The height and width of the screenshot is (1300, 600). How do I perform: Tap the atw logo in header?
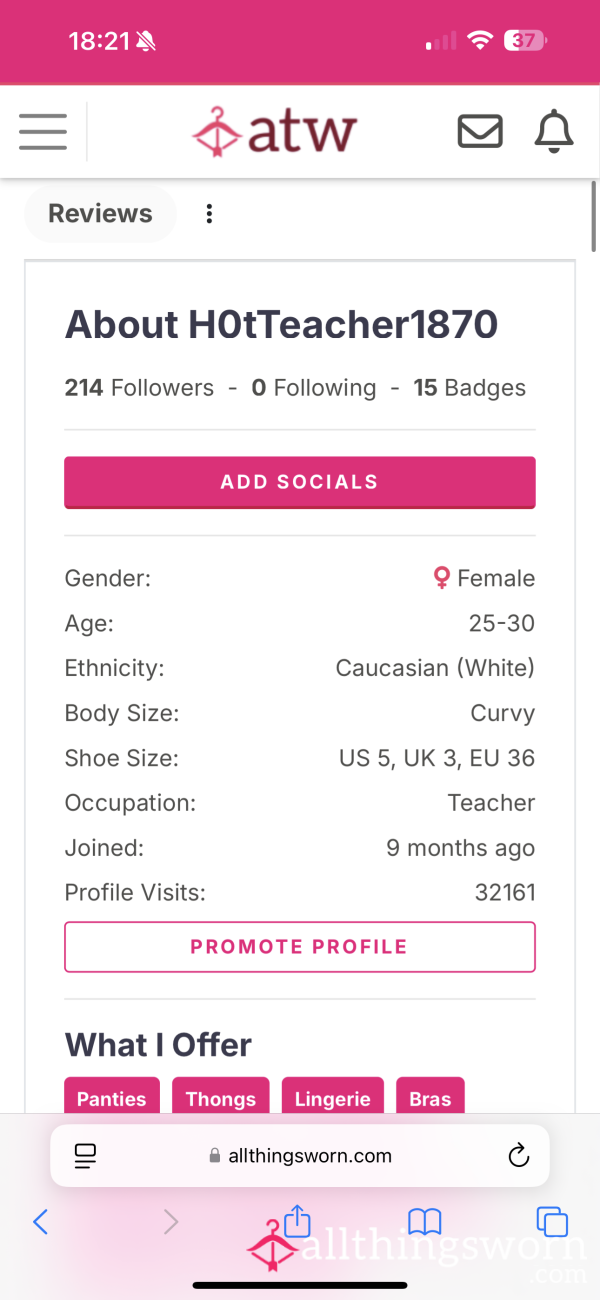coord(274,132)
